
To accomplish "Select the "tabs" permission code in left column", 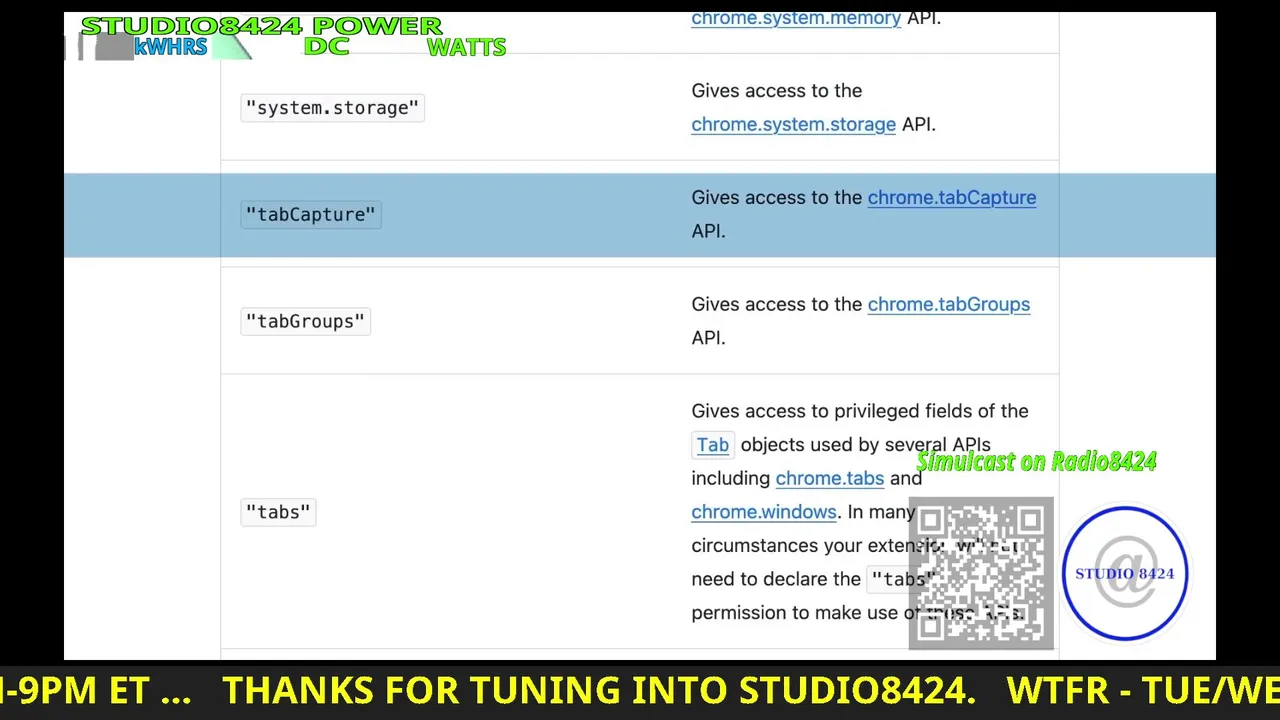I will pyautogui.click(x=278, y=512).
